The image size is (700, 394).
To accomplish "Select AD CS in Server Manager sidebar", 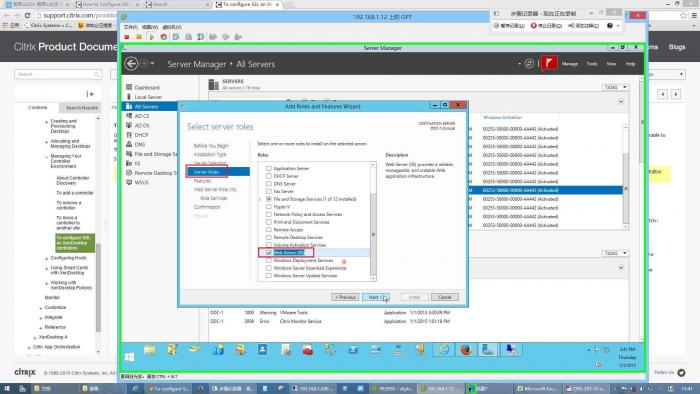I will coord(142,116).
